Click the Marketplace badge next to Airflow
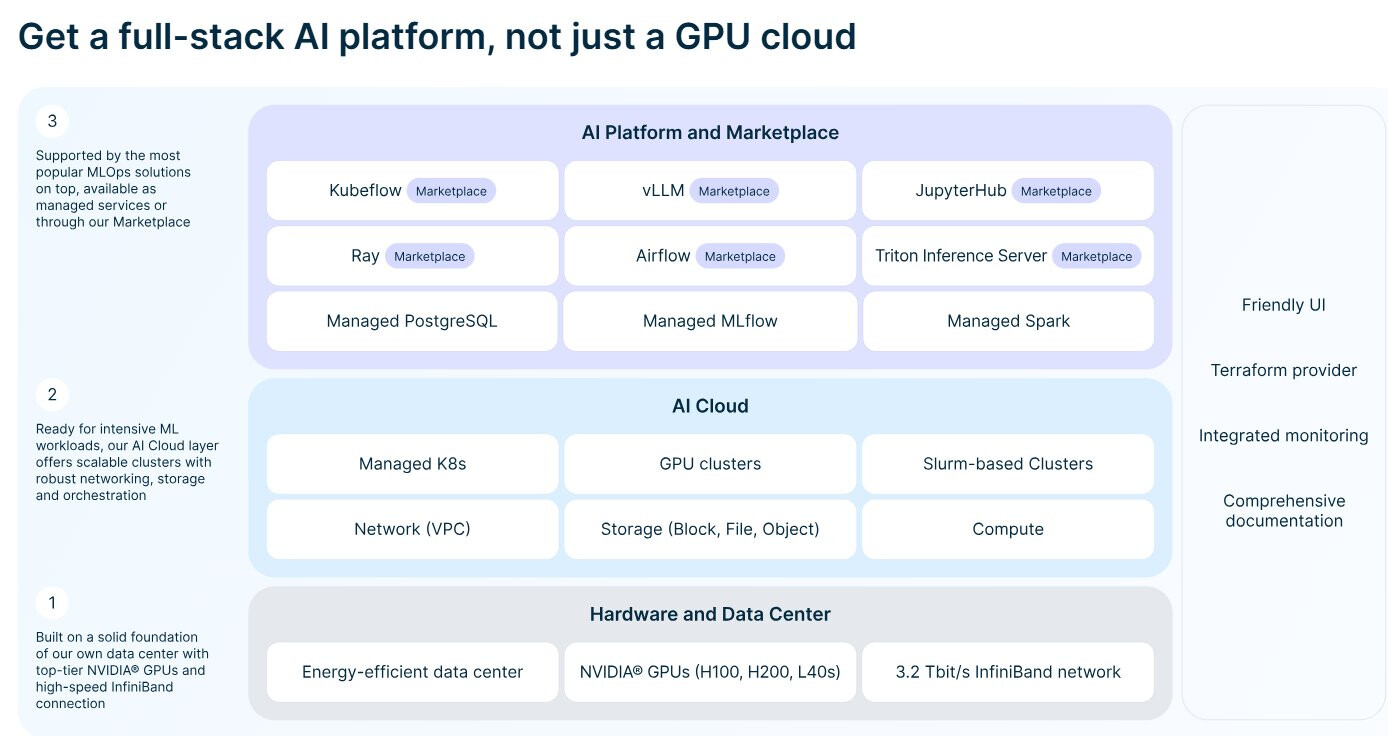Screen dimensions: 1388x736 pyautogui.click(x=740, y=256)
